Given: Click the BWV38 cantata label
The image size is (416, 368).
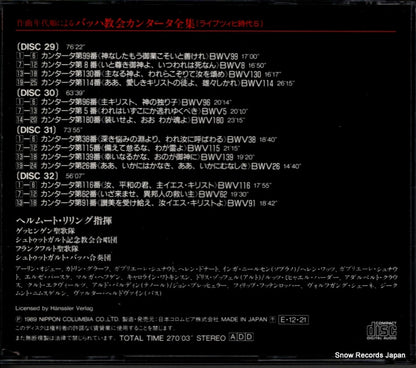Looking at the screenshot, I should pyautogui.click(x=242, y=139).
